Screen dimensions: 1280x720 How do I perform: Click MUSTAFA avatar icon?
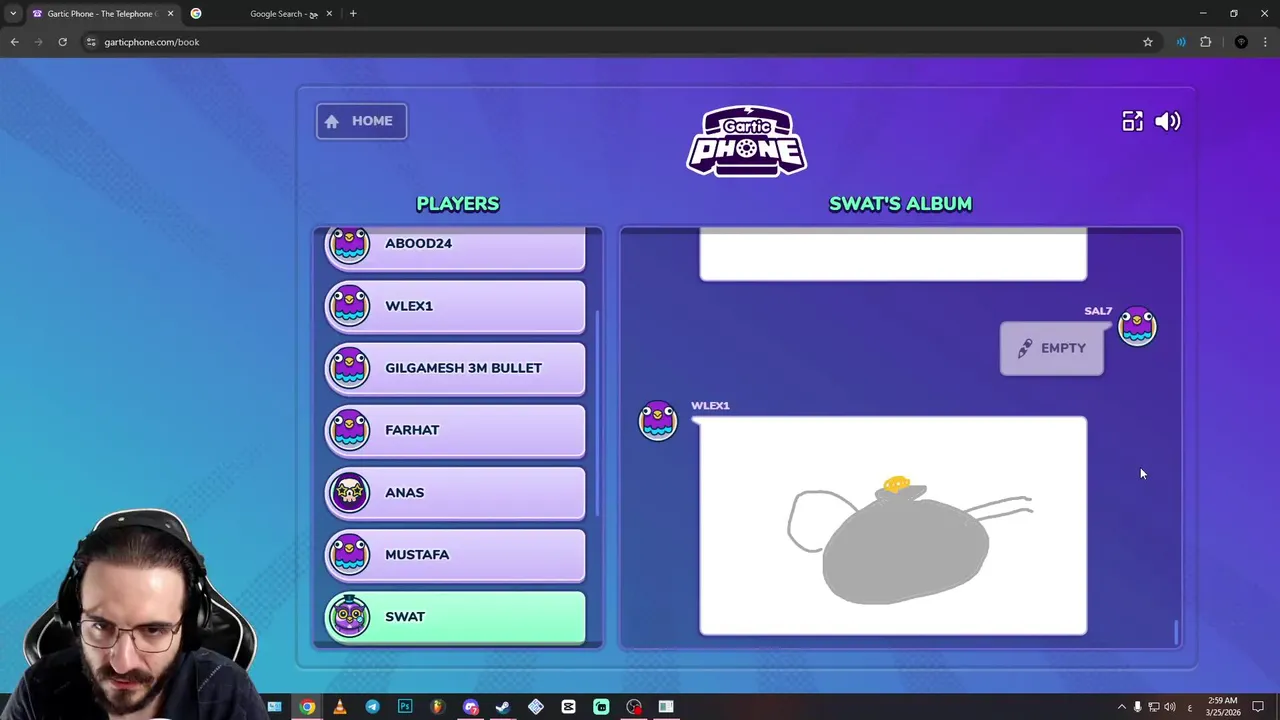[x=350, y=554]
